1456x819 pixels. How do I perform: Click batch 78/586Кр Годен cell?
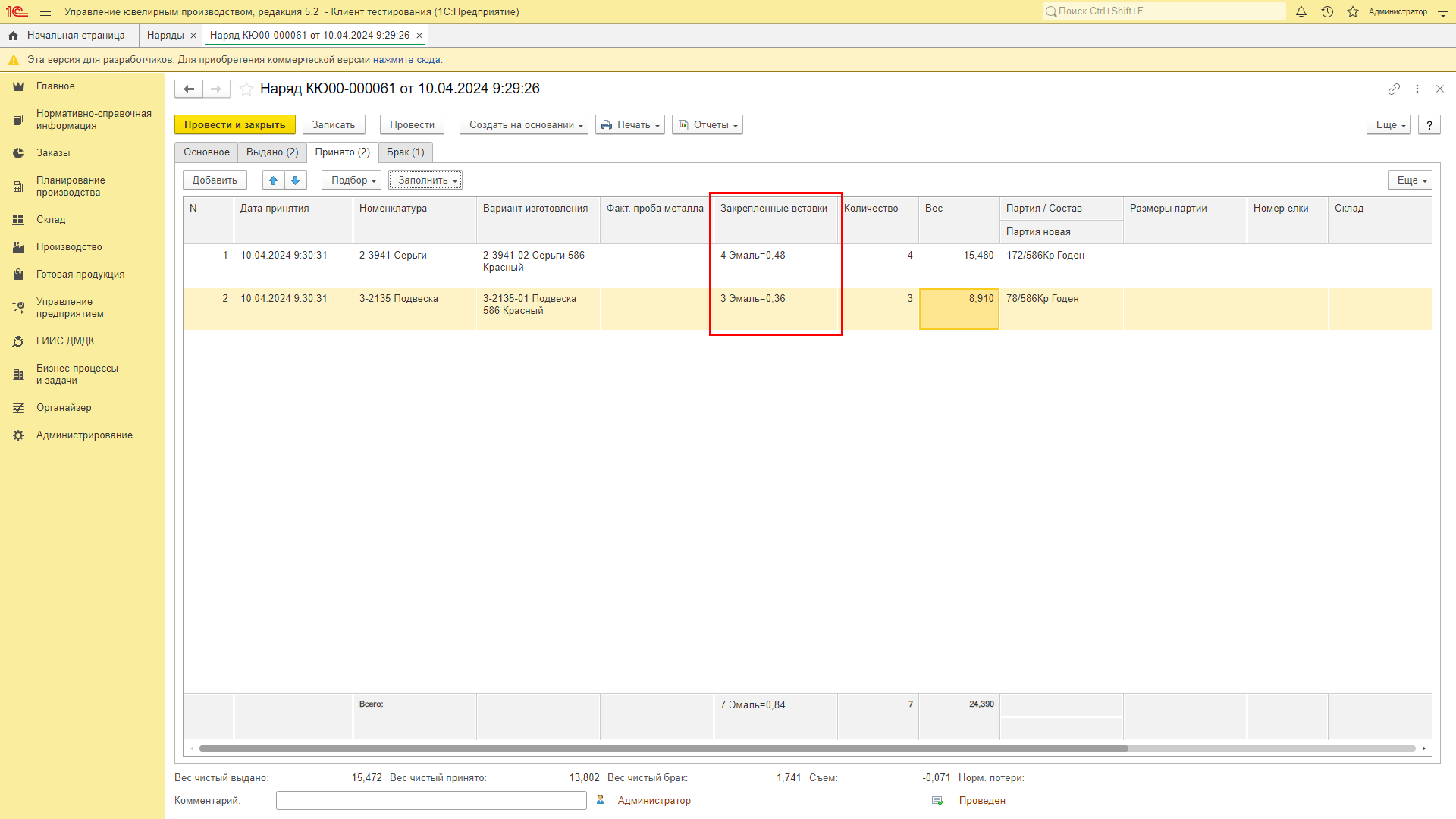pyautogui.click(x=1062, y=299)
